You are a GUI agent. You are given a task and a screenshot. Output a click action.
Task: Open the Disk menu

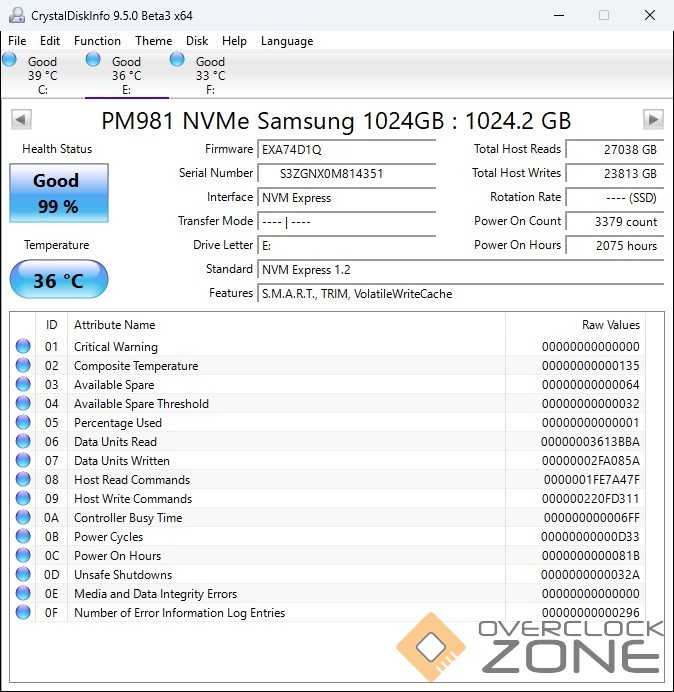(197, 41)
